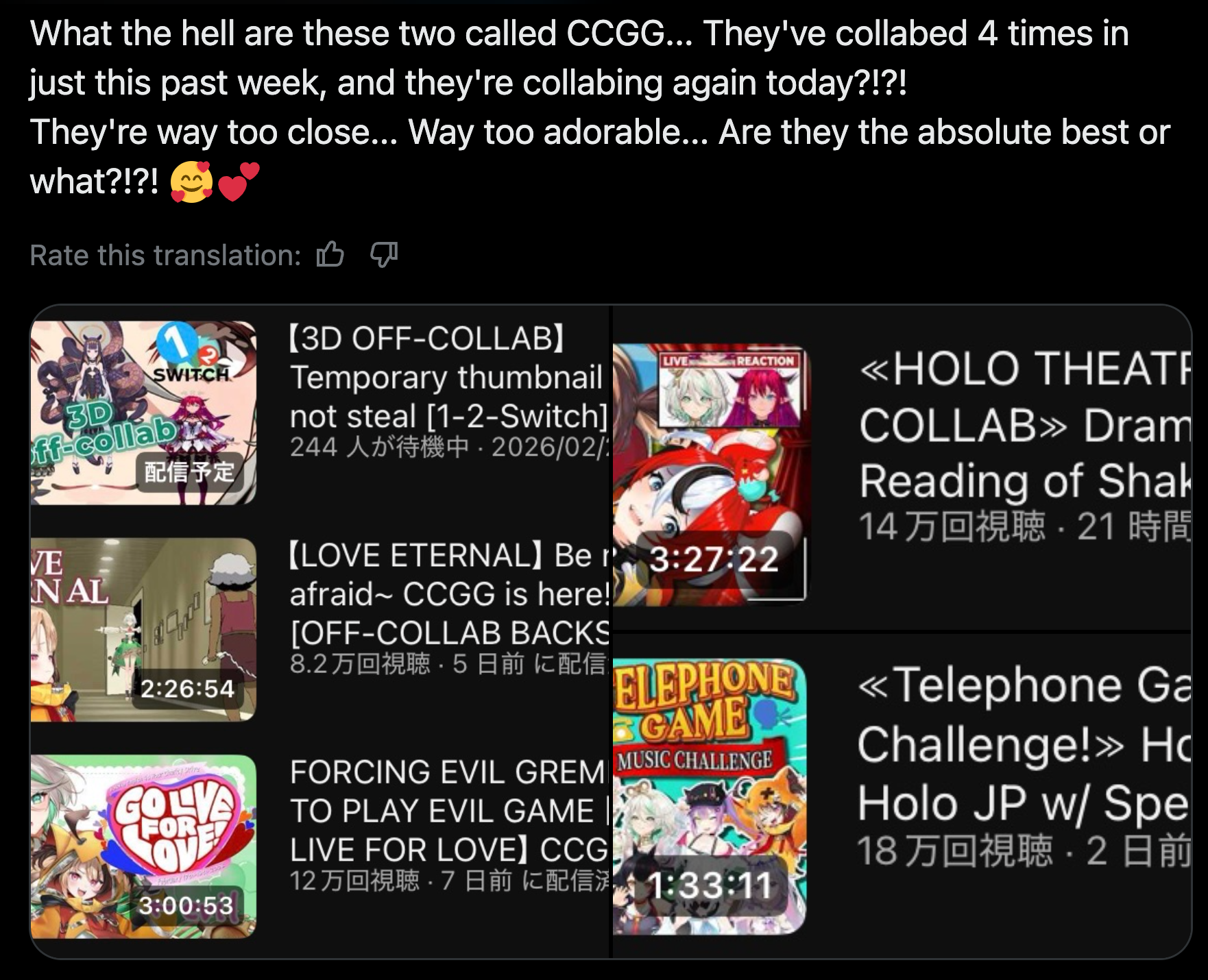
Task: Click the LOVE ETERNAL CCGG video title
Action: (449, 593)
